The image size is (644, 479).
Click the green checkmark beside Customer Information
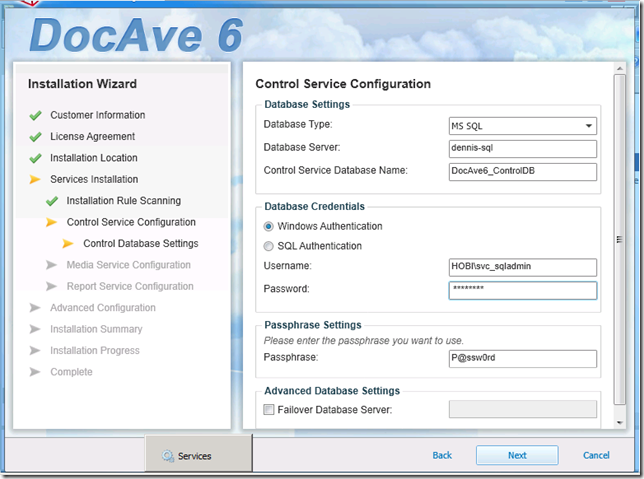click(36, 115)
